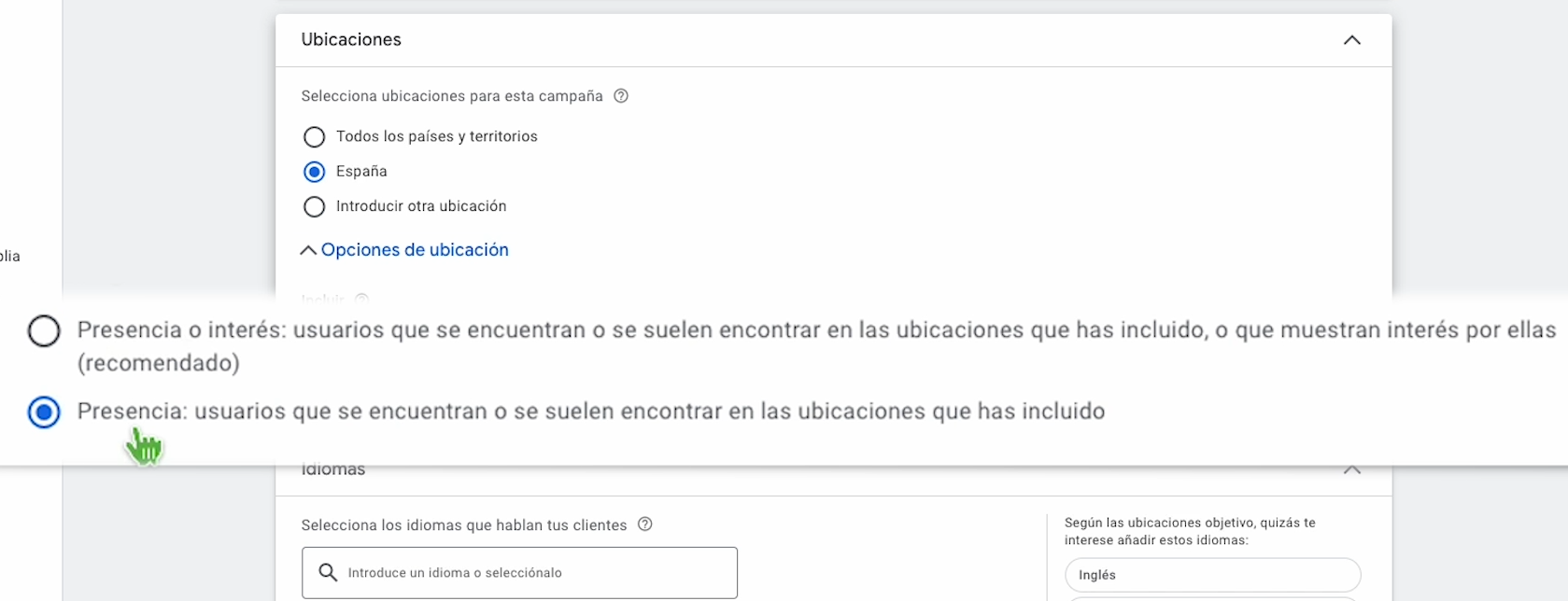The height and width of the screenshot is (601, 1568).
Task: Collapse the Idiomas section chevron
Action: click(1351, 469)
